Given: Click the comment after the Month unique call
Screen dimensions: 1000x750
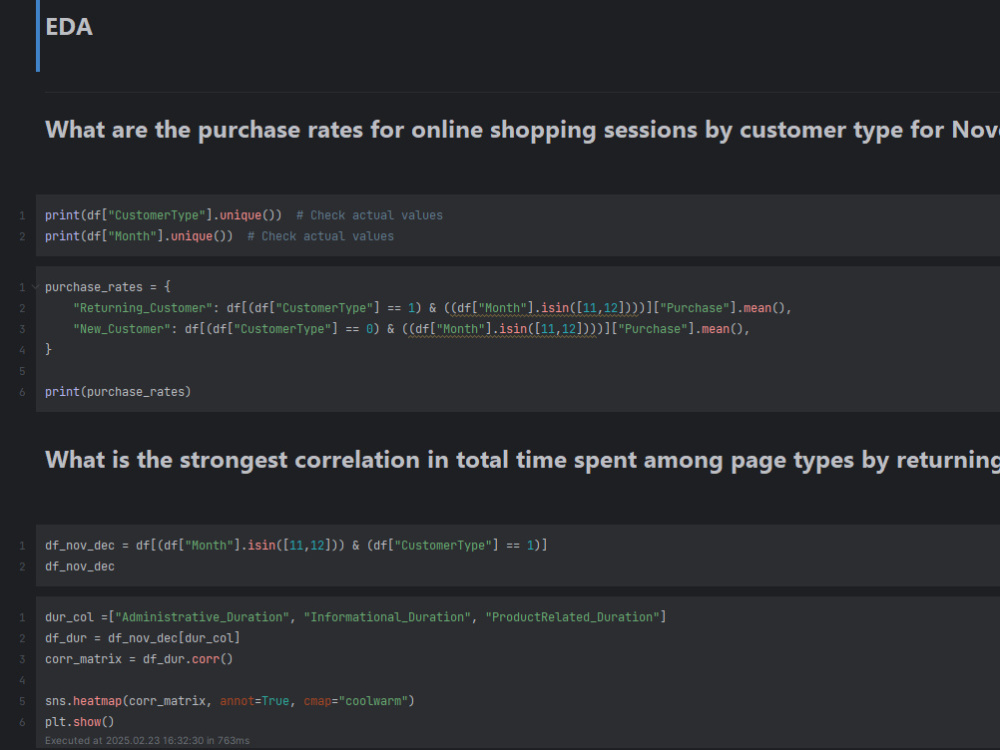Looking at the screenshot, I should point(320,237).
